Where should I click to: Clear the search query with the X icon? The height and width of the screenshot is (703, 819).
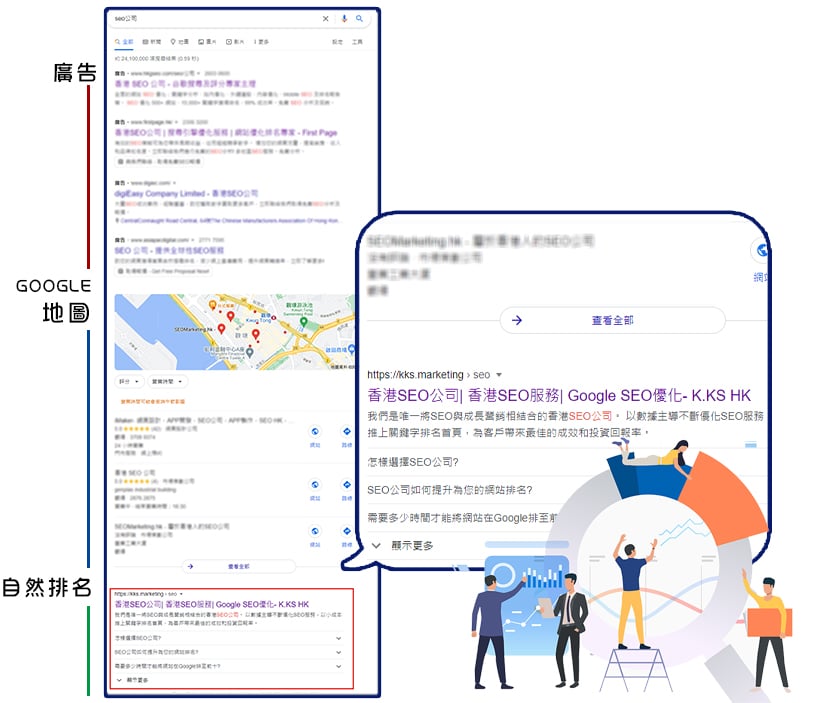325,19
